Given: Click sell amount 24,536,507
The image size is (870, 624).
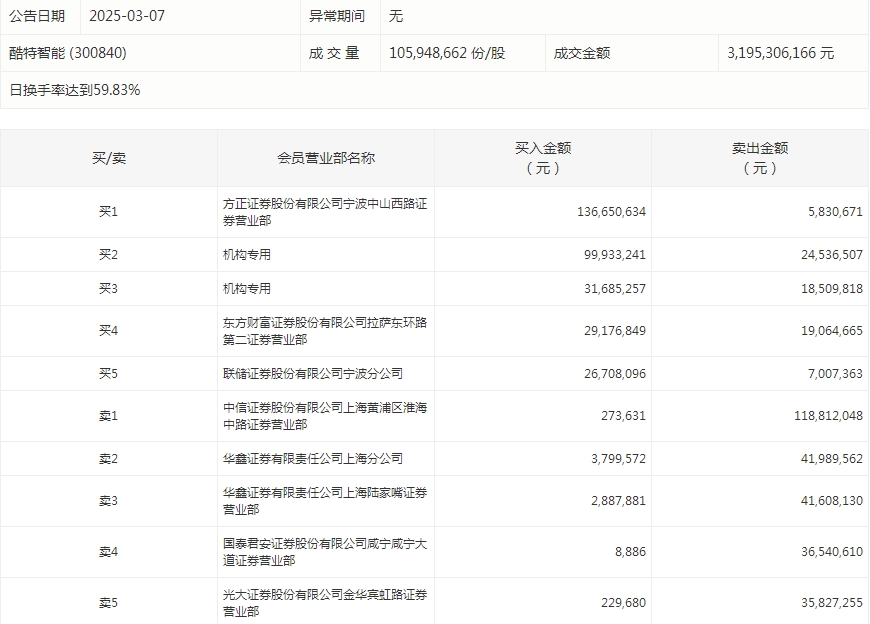Looking at the screenshot, I should (x=832, y=255).
